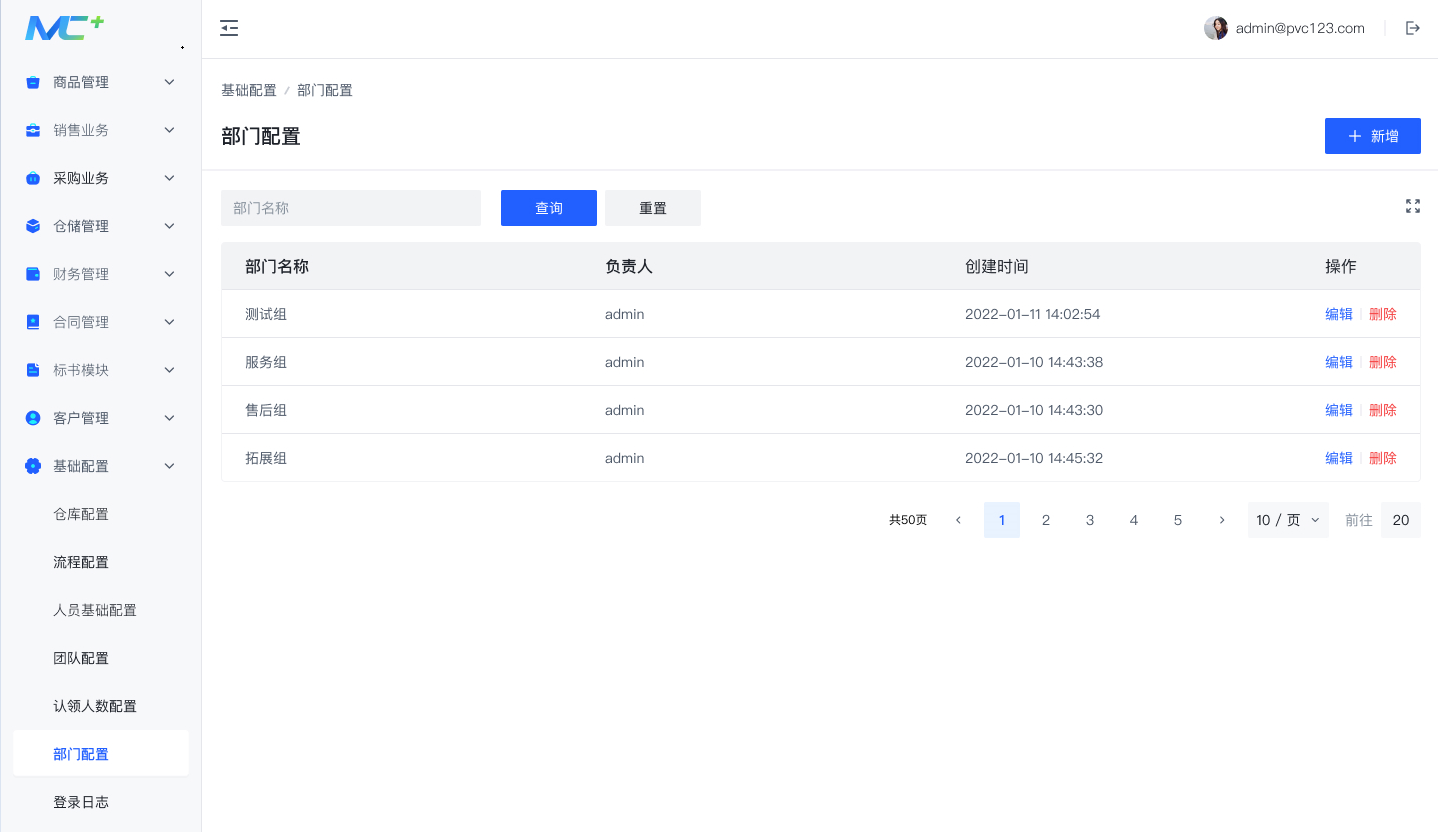Expand the 商品管理 menu chevron
Screen dimensions: 1438x832
point(169,82)
